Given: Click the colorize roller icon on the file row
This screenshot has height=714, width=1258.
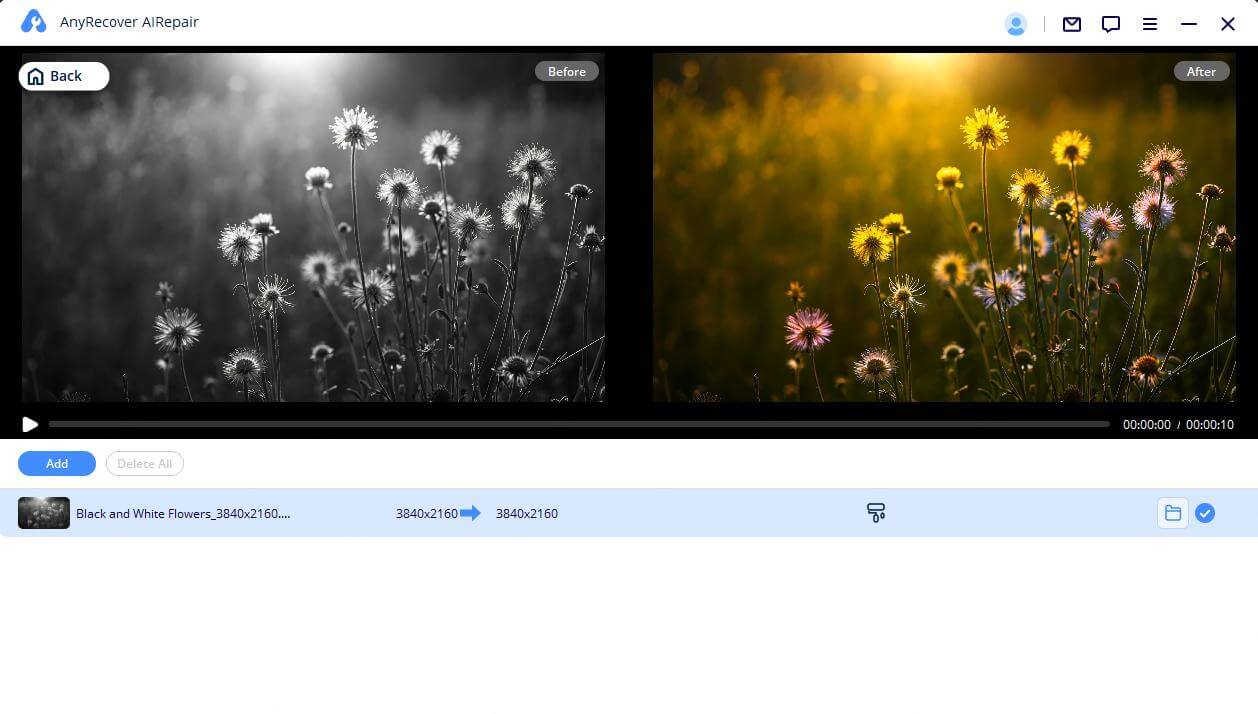Looking at the screenshot, I should point(876,512).
